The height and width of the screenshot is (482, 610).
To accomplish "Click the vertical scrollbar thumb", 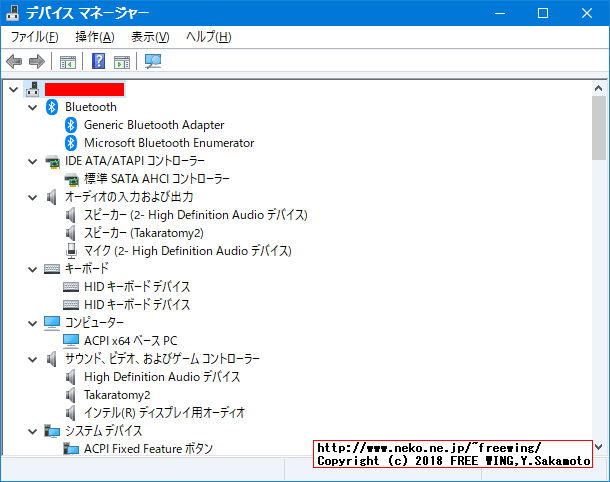I will (x=599, y=128).
